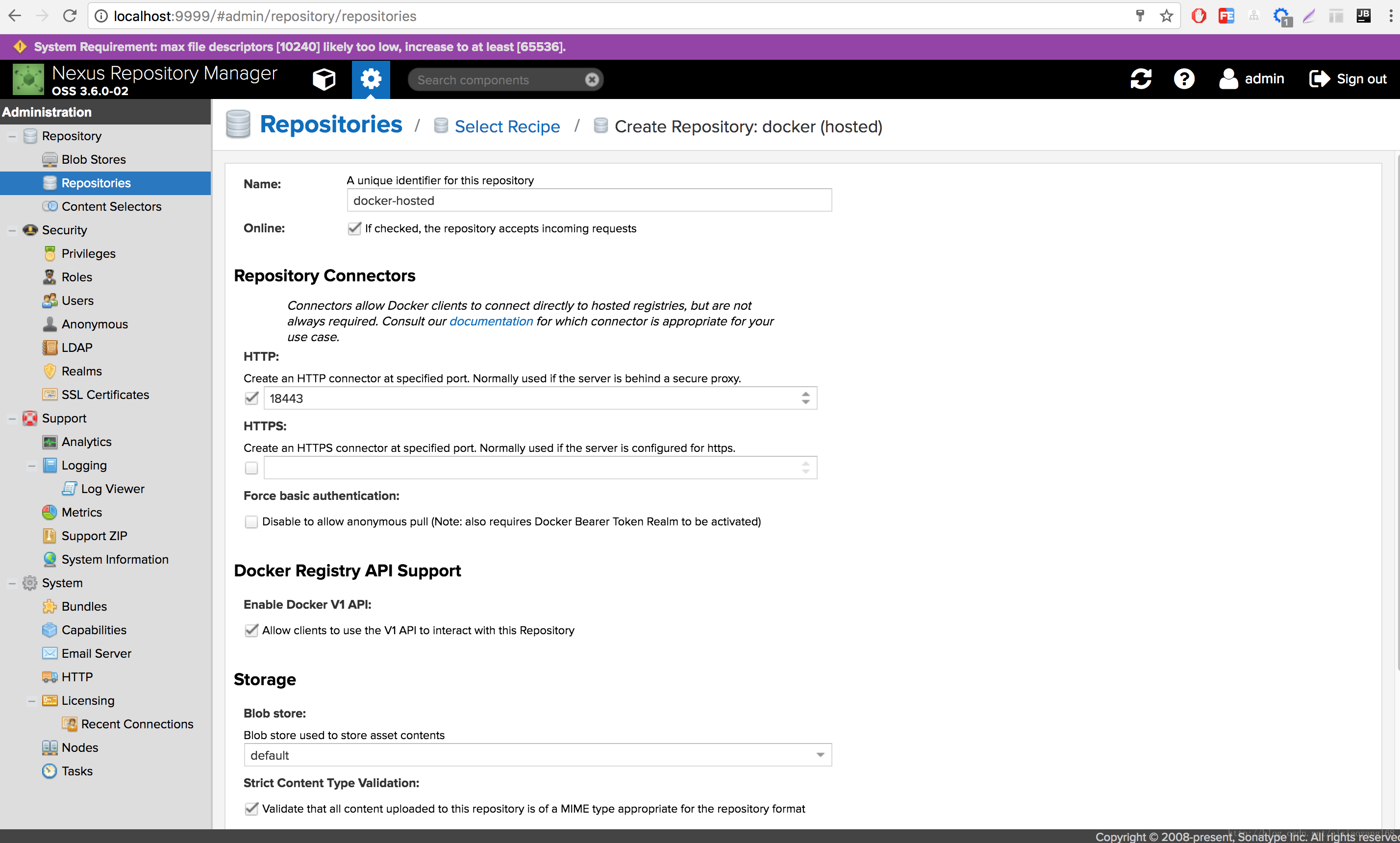This screenshot has height=843, width=1400.
Task: Click the Bundles puzzle icon
Action: click(50, 607)
